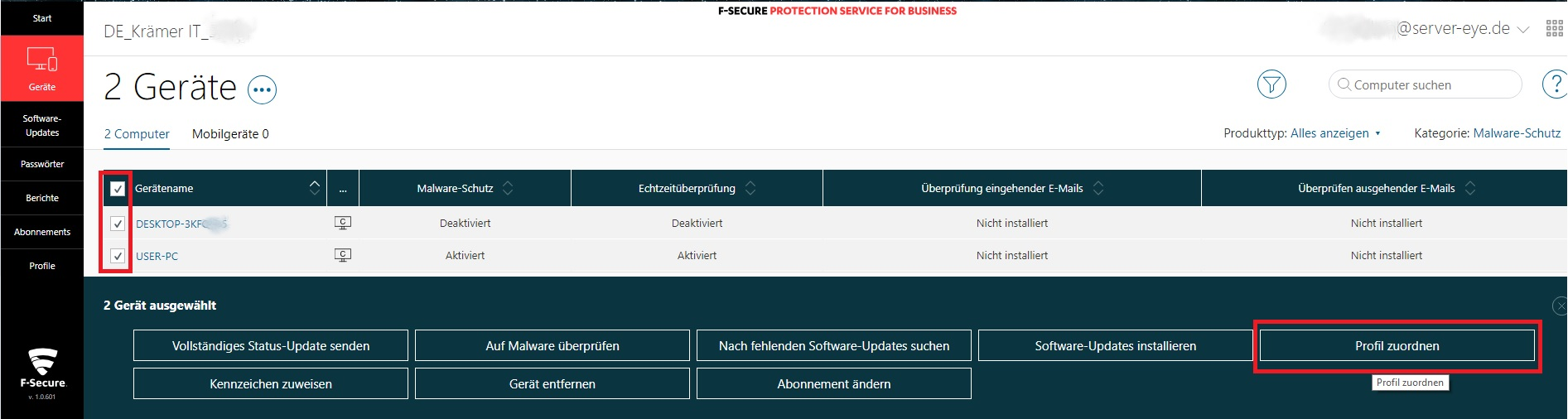Focus the Computer suchen search field

coord(1425,84)
